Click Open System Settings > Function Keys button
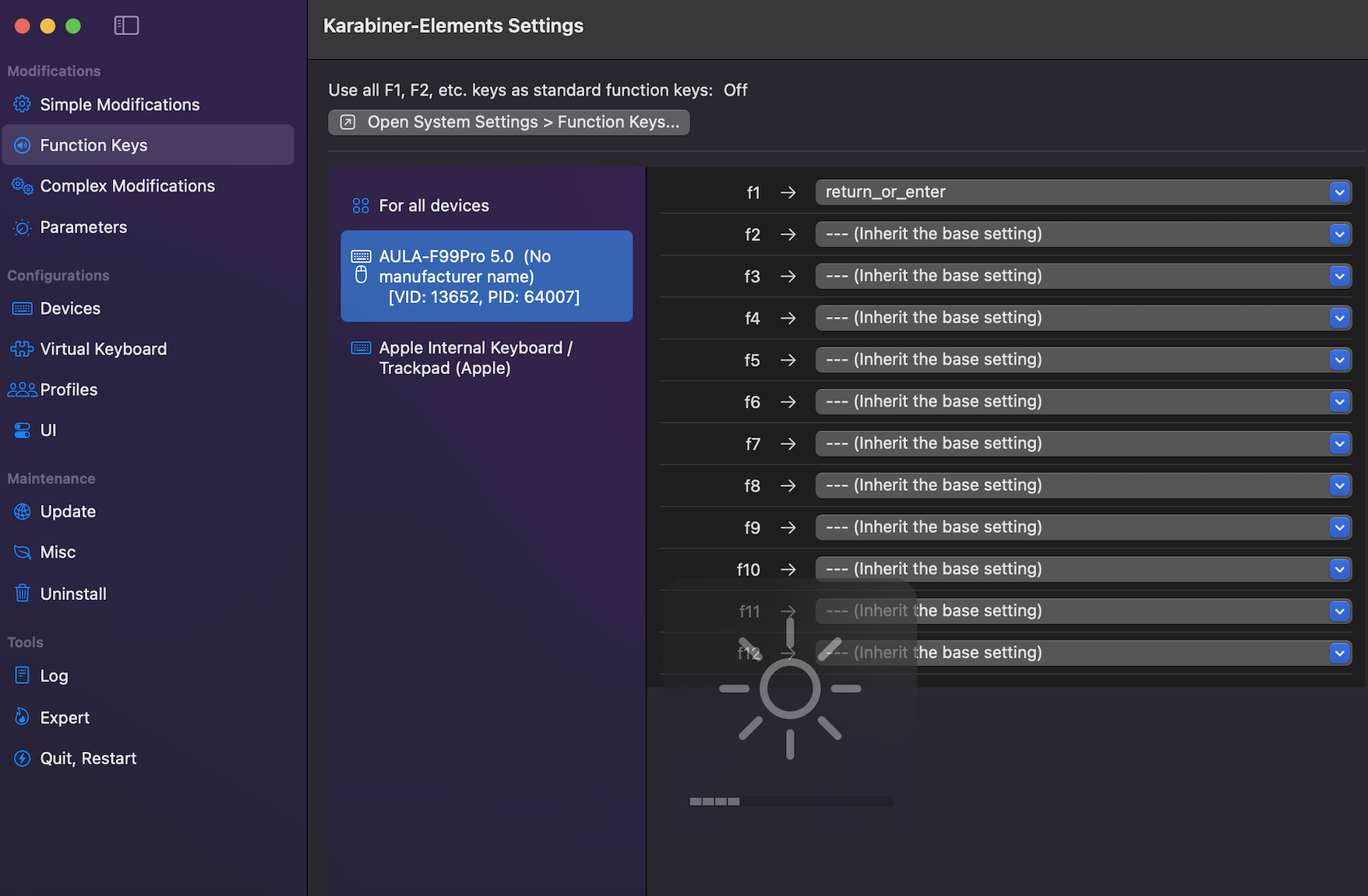The width and height of the screenshot is (1368, 896). (508, 122)
